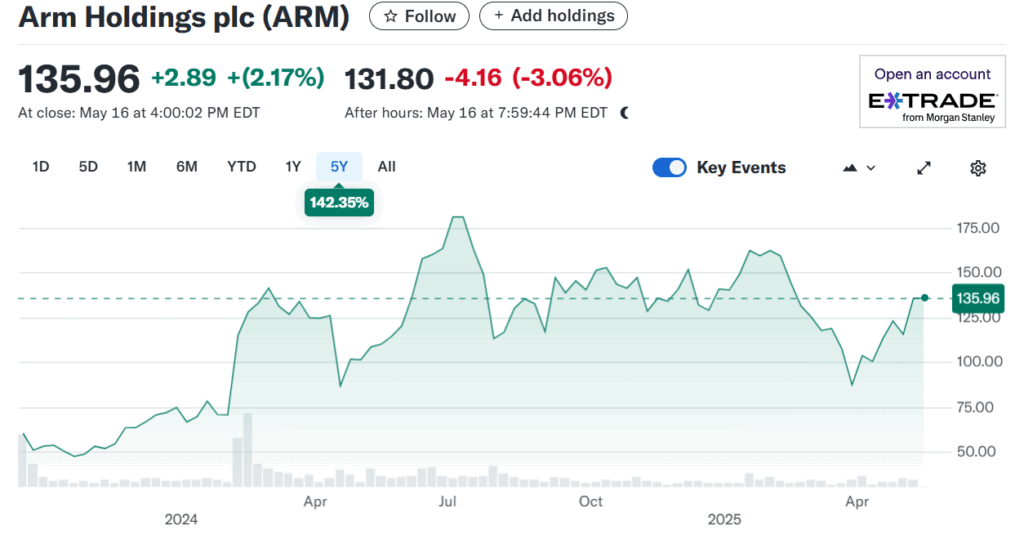Click the 175.00 axis label
This screenshot has height=535, width=1024.
(x=978, y=228)
